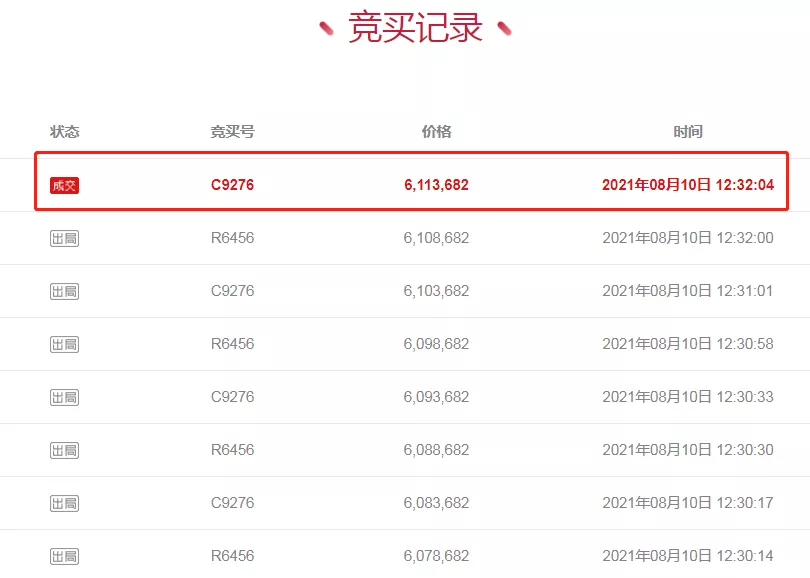
Task: Click price 6,083,682
Action: [x=437, y=503]
